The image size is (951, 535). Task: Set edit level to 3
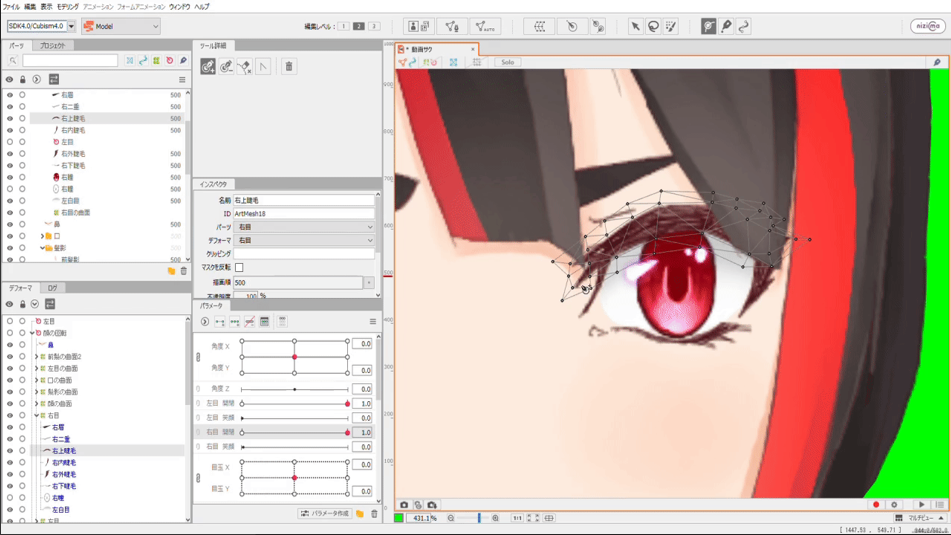point(374,26)
